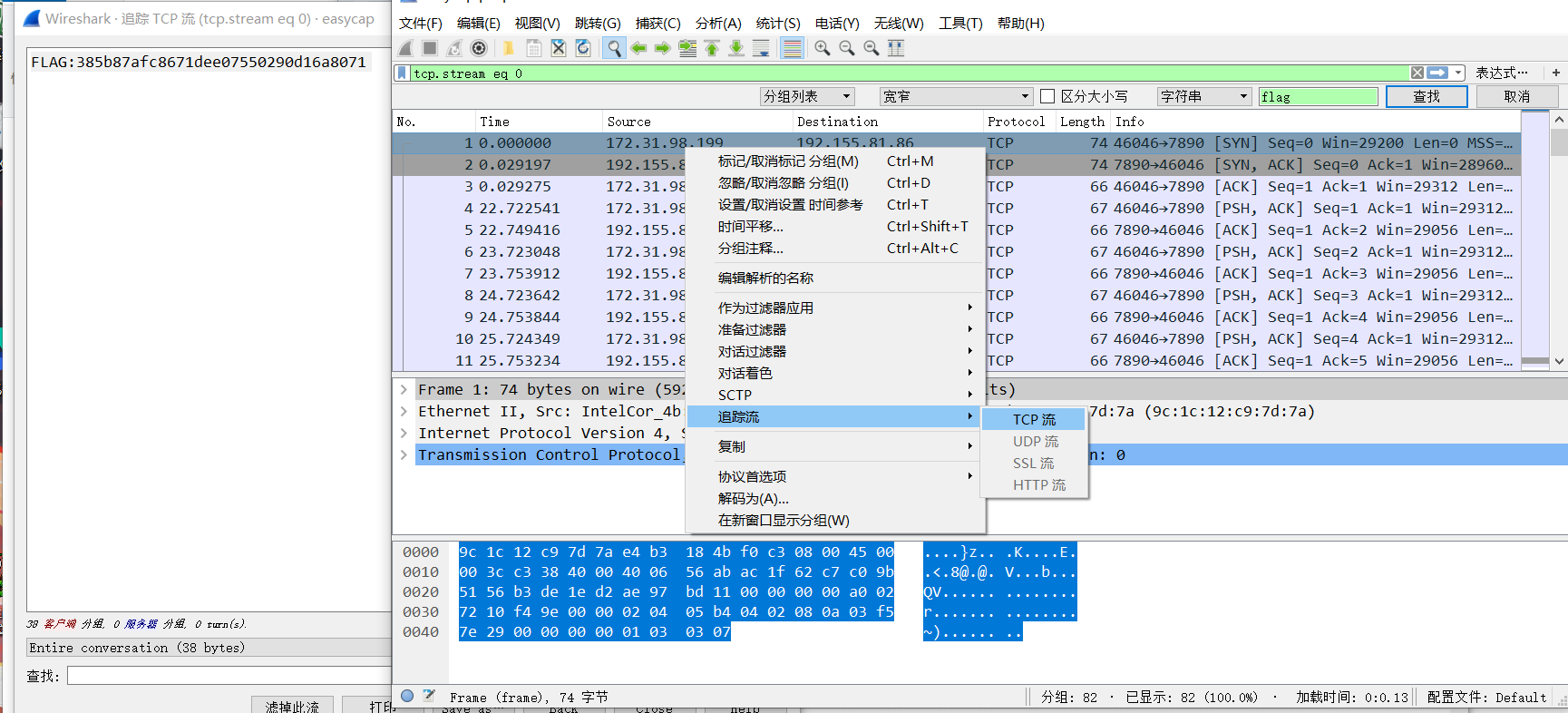Expand the Frame 1 tree node

(x=404, y=389)
